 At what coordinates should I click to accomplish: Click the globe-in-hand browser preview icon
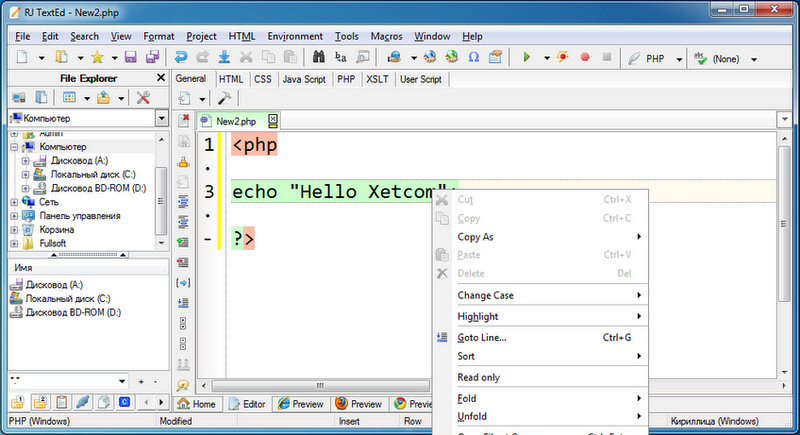(394, 57)
